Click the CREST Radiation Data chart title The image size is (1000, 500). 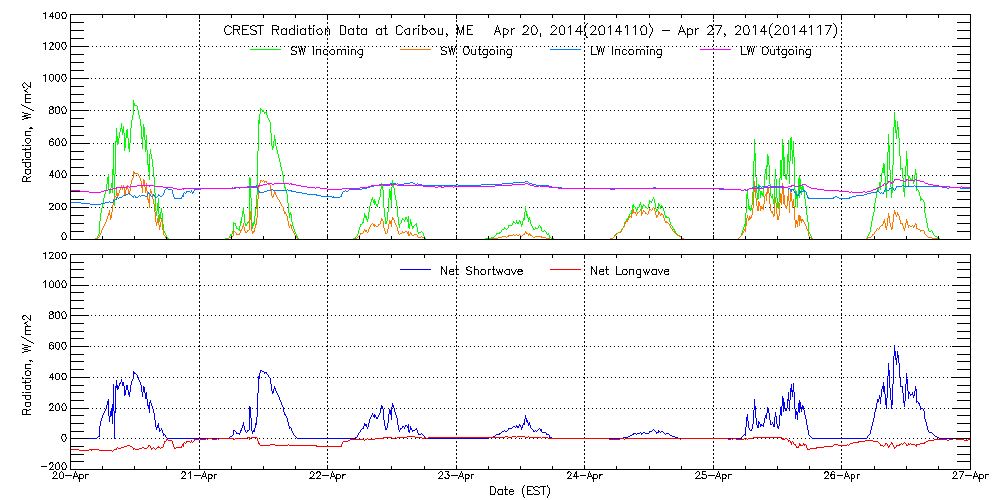tap(529, 31)
